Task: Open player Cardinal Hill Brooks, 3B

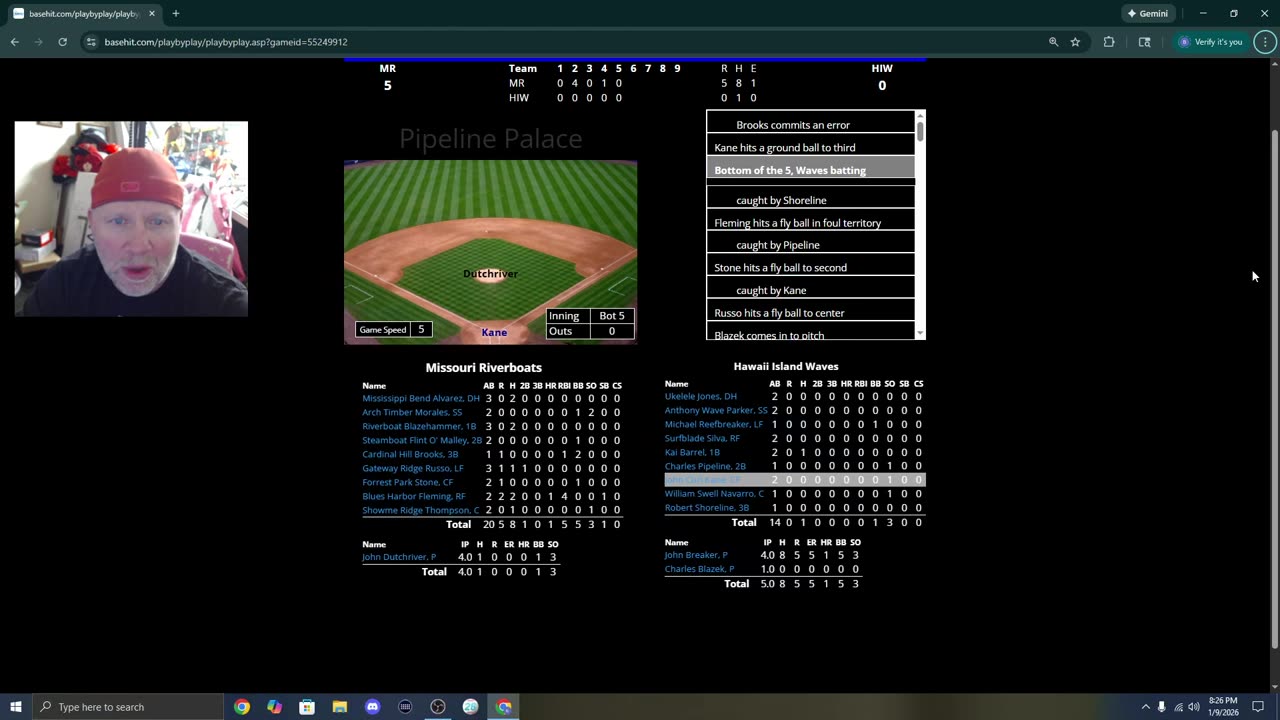Action: coord(410,454)
